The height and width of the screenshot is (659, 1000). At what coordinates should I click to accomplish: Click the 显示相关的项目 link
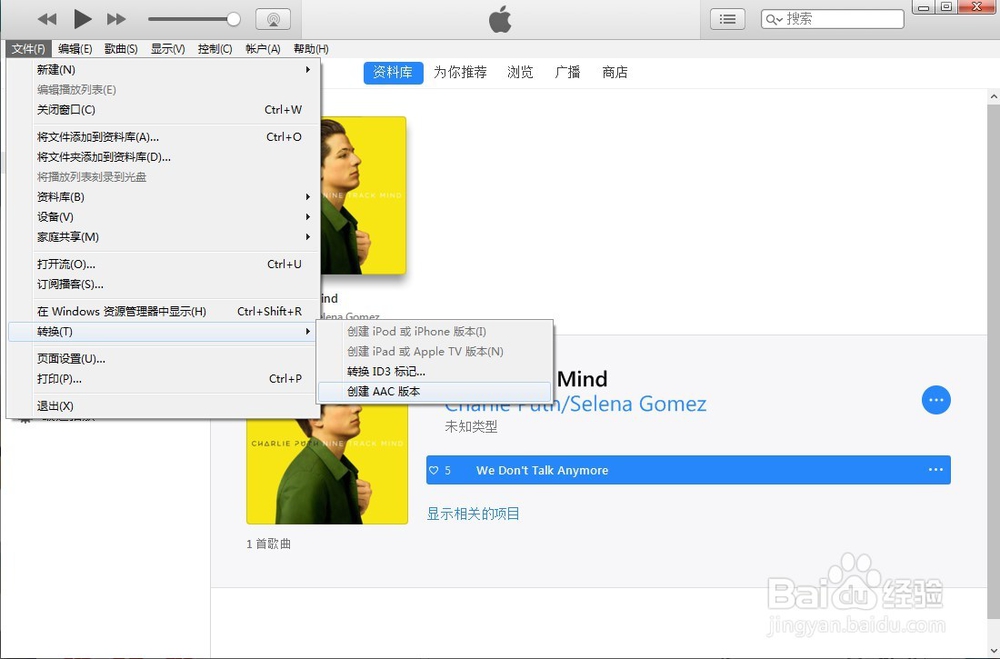pos(473,514)
